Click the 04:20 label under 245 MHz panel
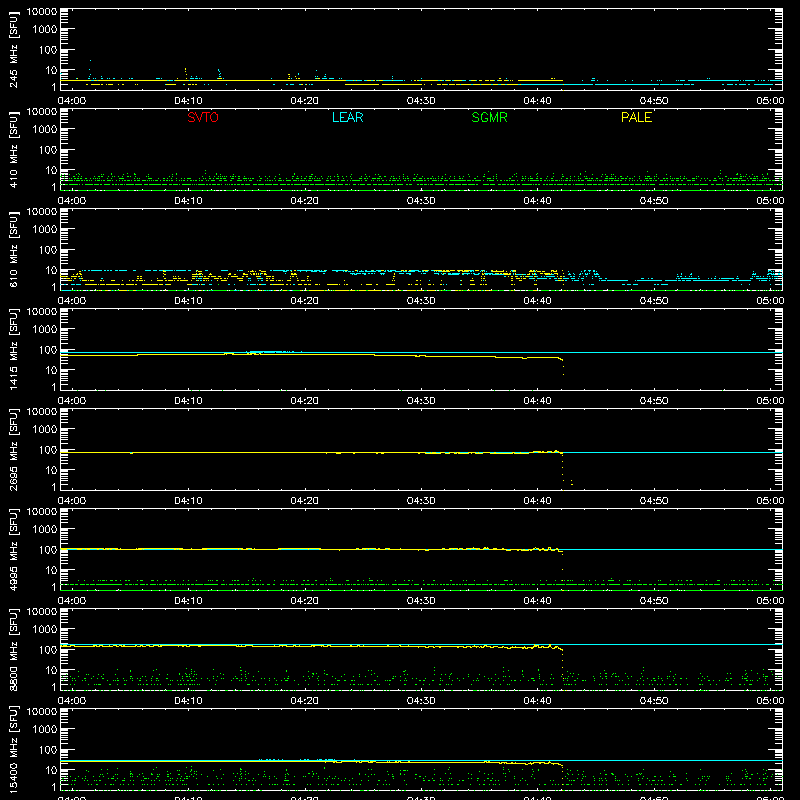The image size is (800, 800). 305,101
